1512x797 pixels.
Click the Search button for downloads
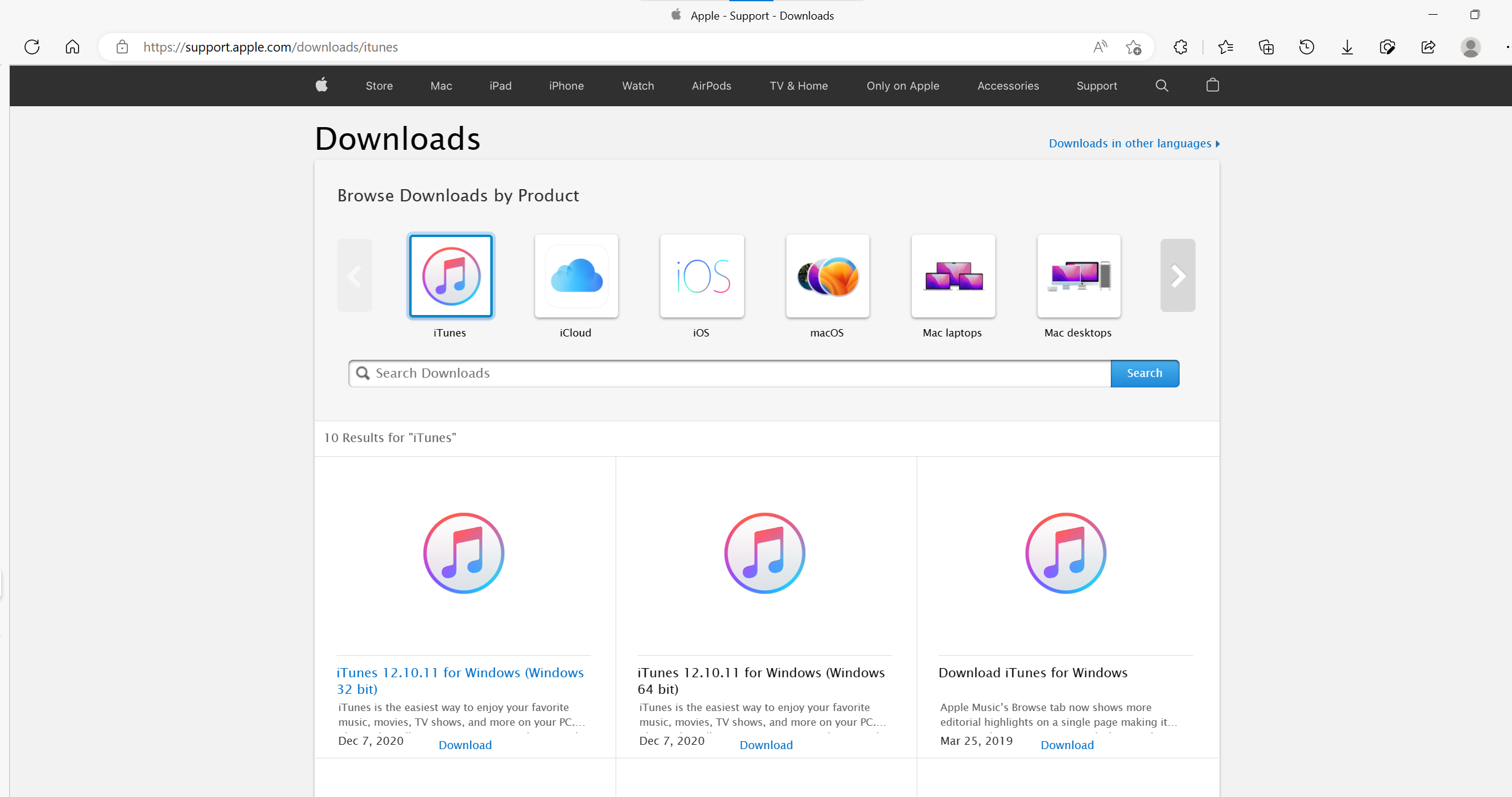(1144, 373)
